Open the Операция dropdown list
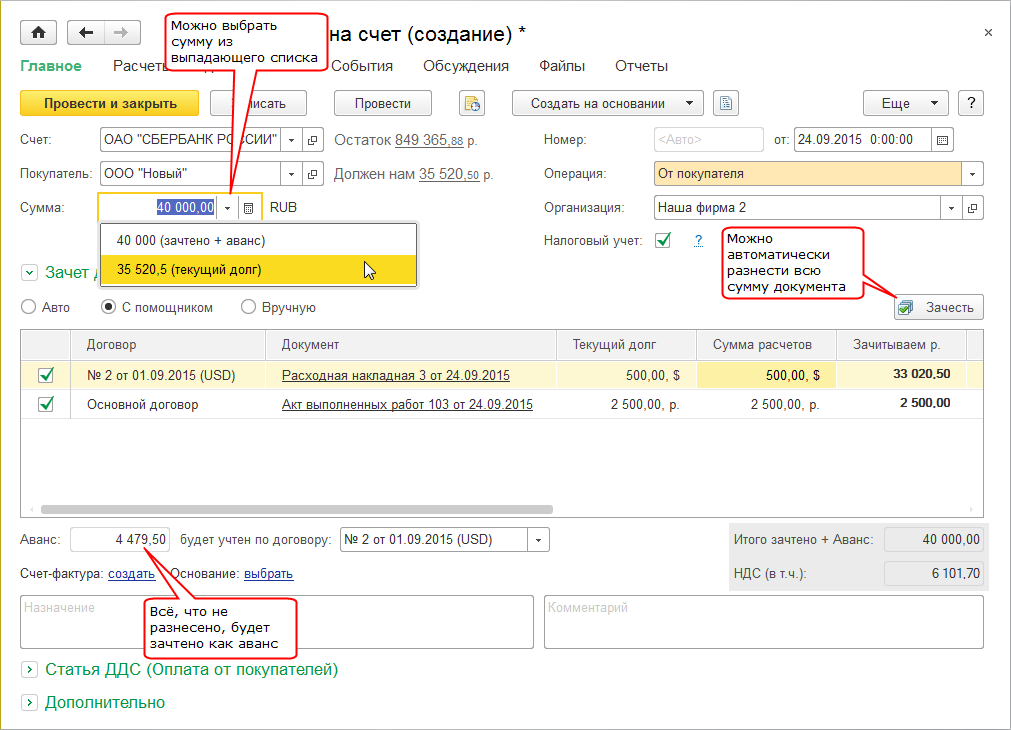 (x=972, y=174)
